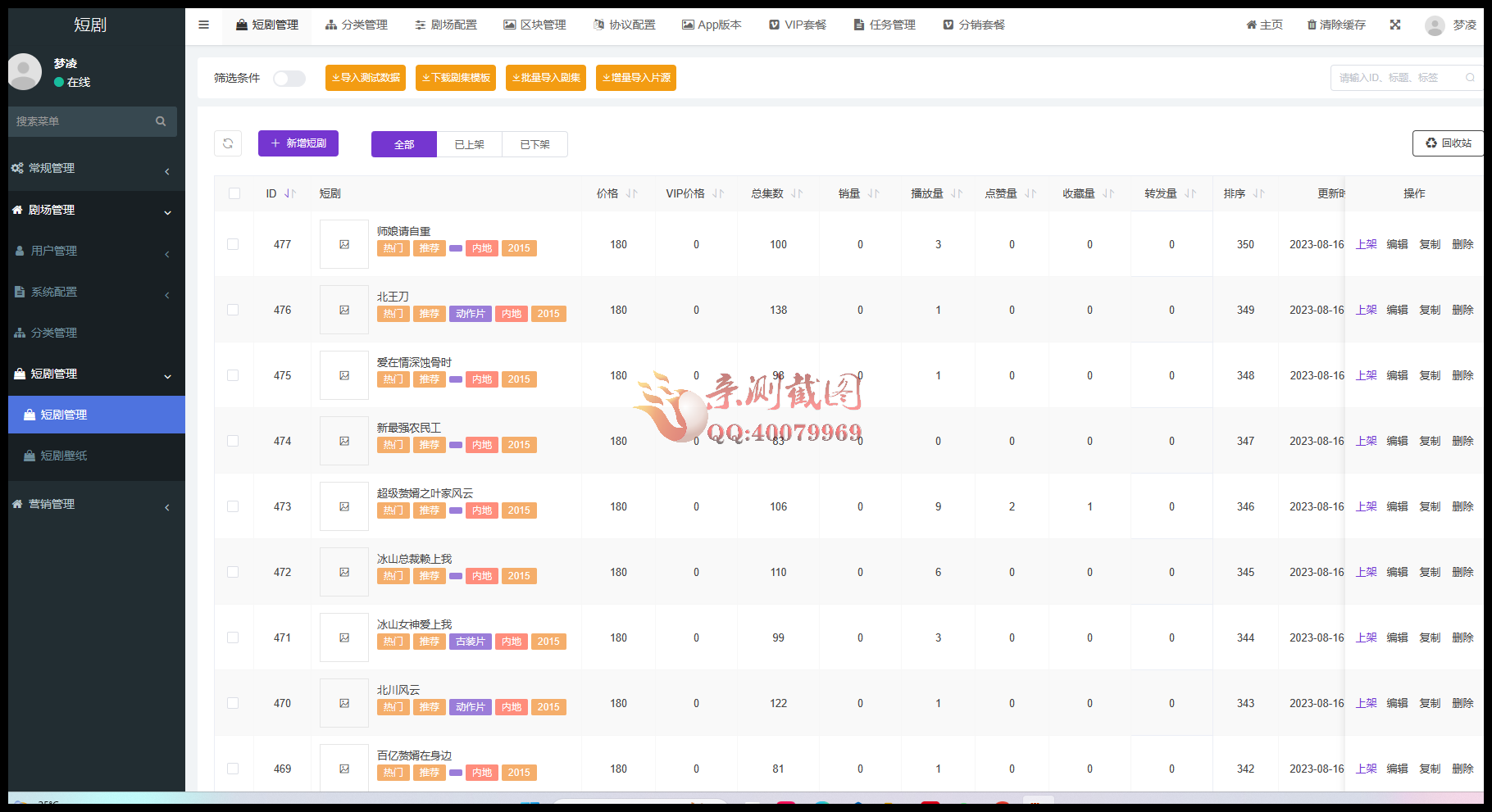Click the 新增短剧 add button
The image size is (1492, 812).
coord(298,143)
